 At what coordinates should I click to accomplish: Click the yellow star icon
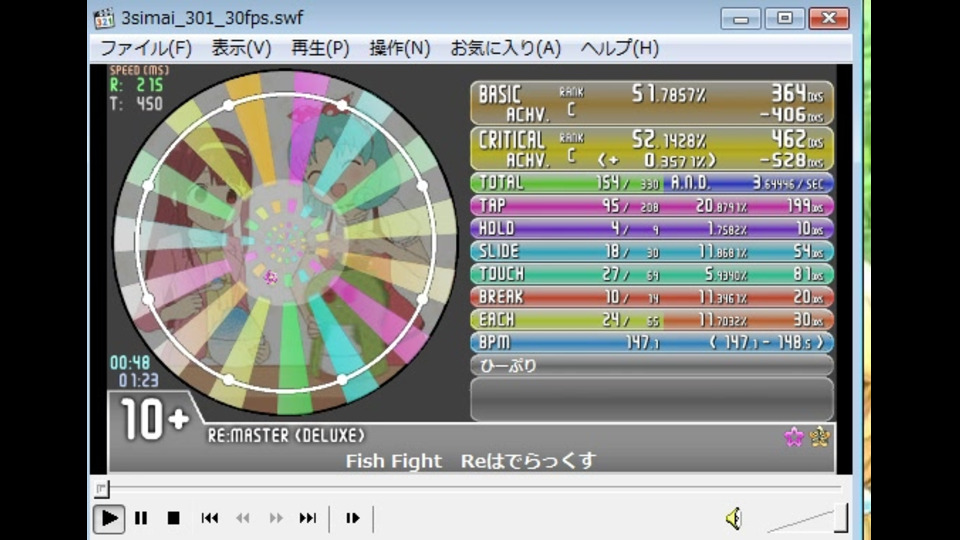(x=820, y=437)
